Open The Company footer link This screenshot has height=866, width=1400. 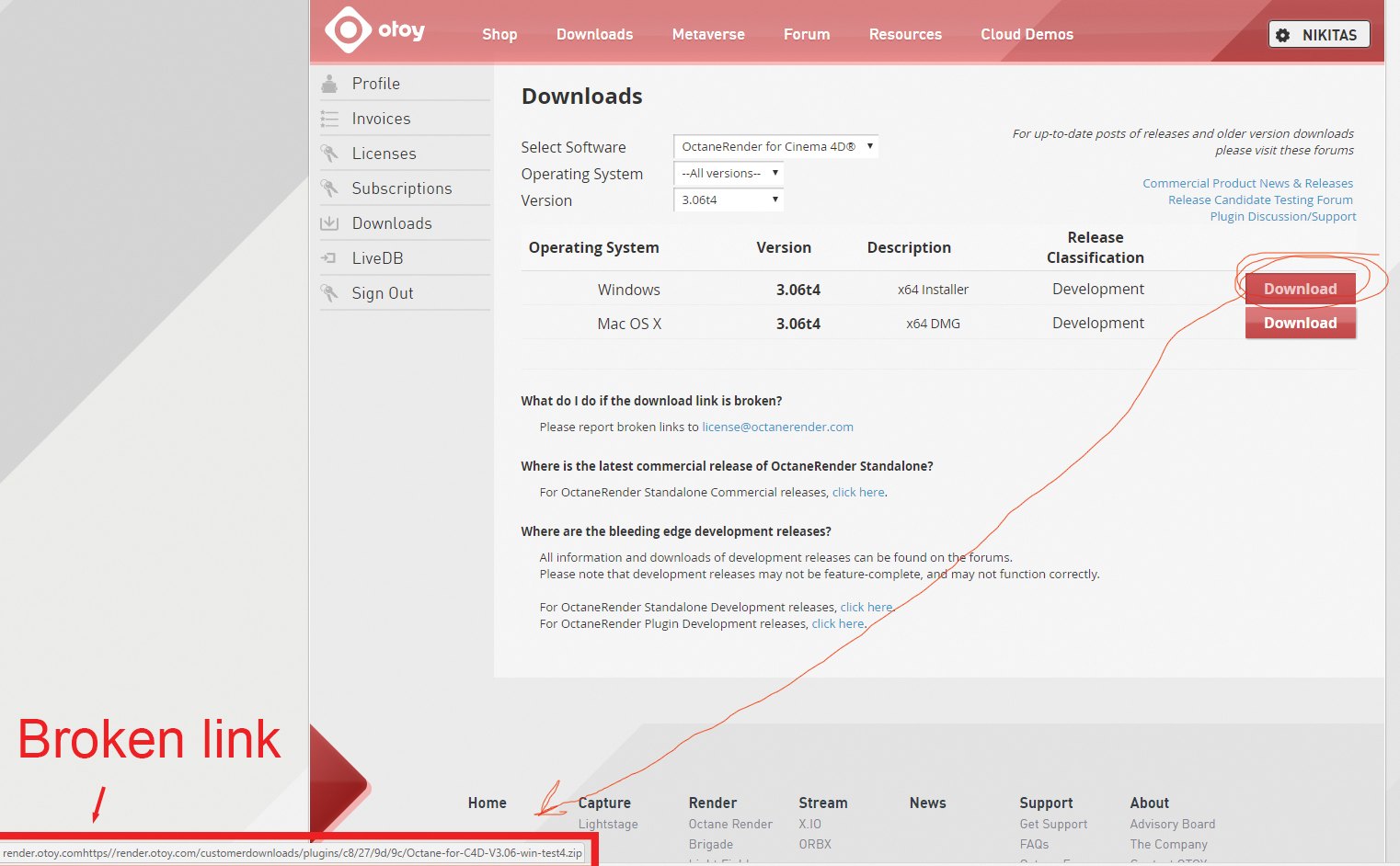coord(1169,845)
